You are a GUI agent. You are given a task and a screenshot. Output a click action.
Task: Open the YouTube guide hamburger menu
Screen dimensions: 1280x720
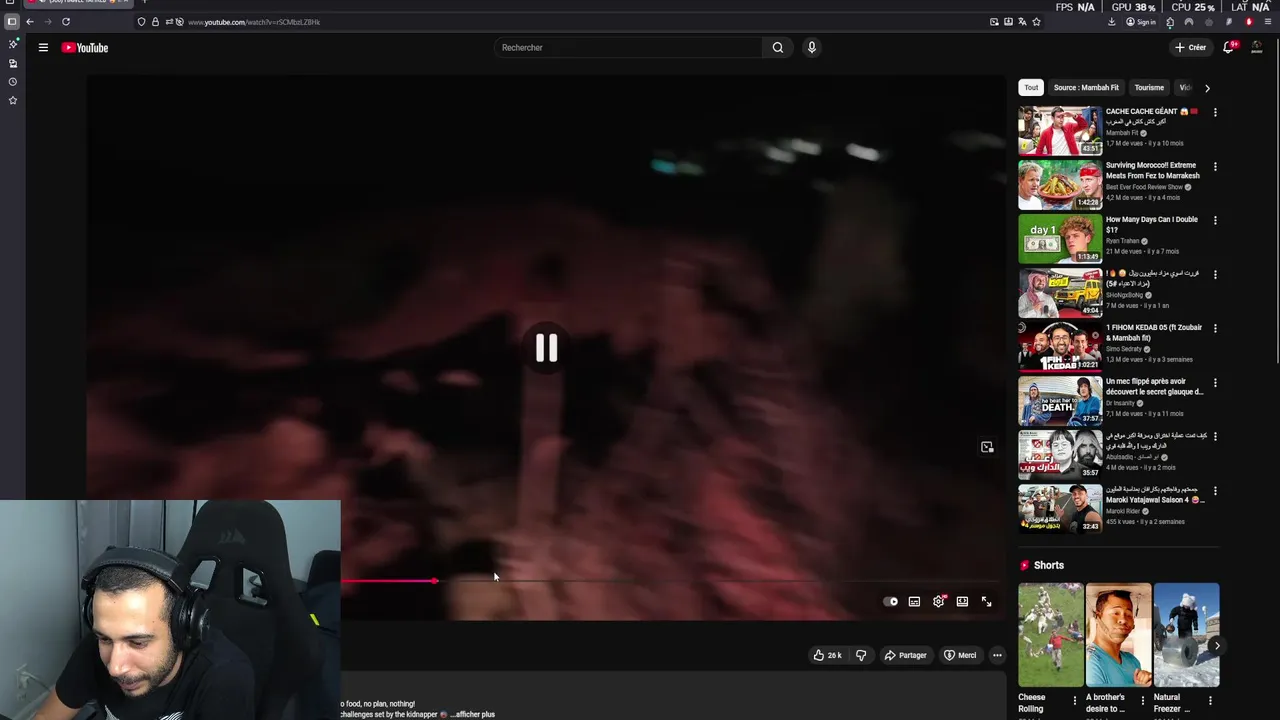(43, 47)
